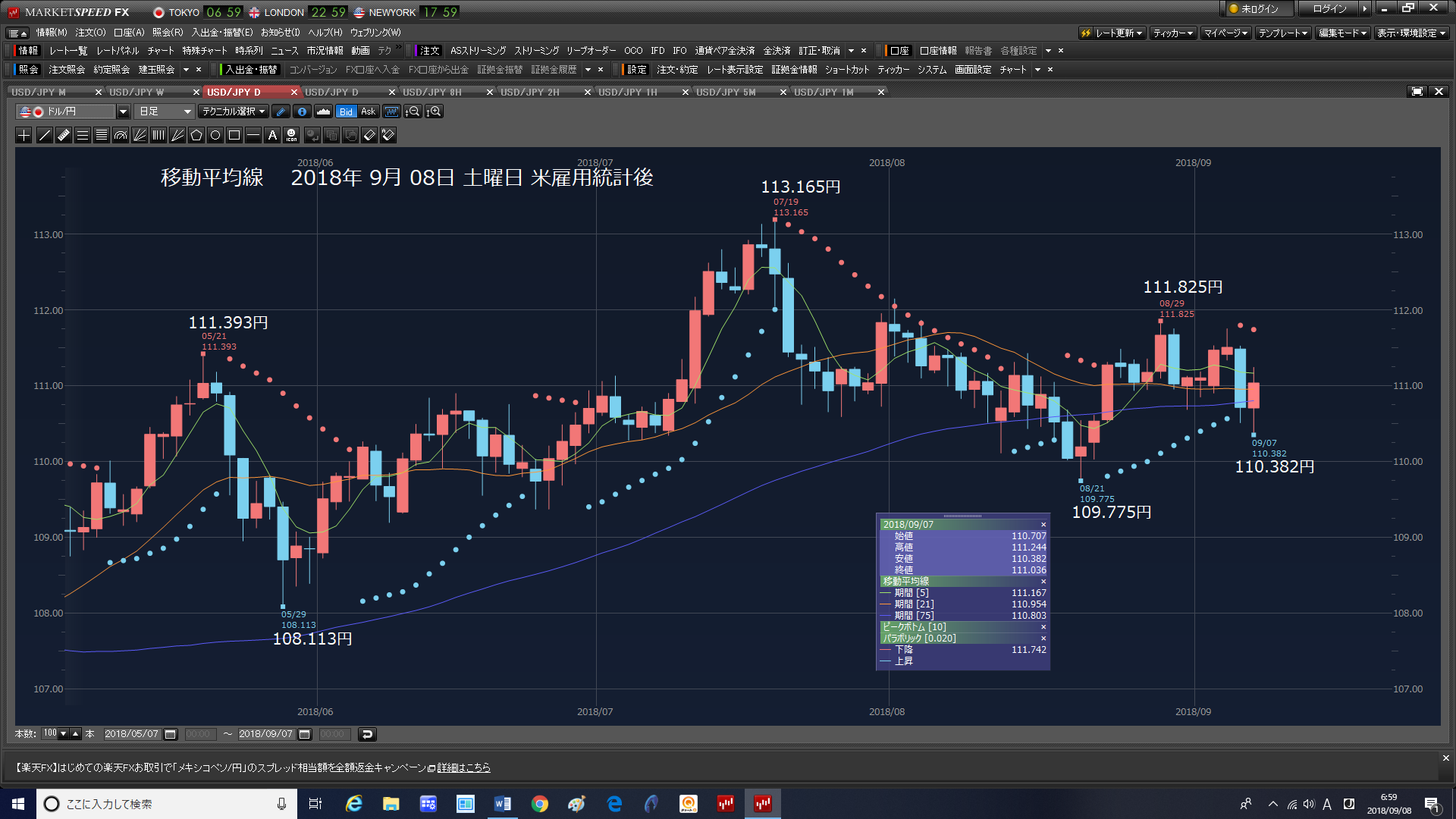Click the blue candlestick display icon
1456x819 pixels.
391,111
